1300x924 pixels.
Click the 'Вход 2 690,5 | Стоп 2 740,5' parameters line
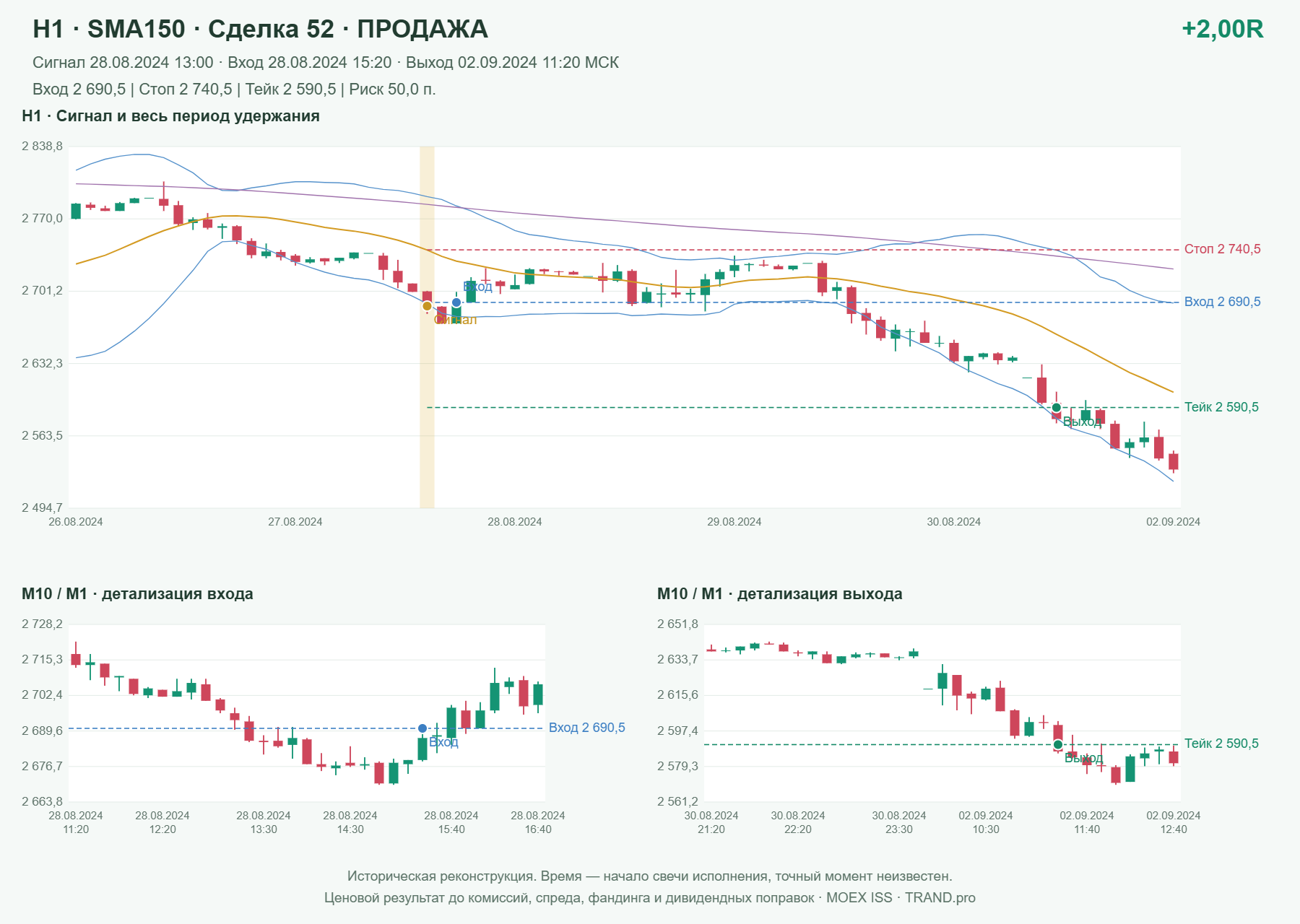tap(234, 90)
